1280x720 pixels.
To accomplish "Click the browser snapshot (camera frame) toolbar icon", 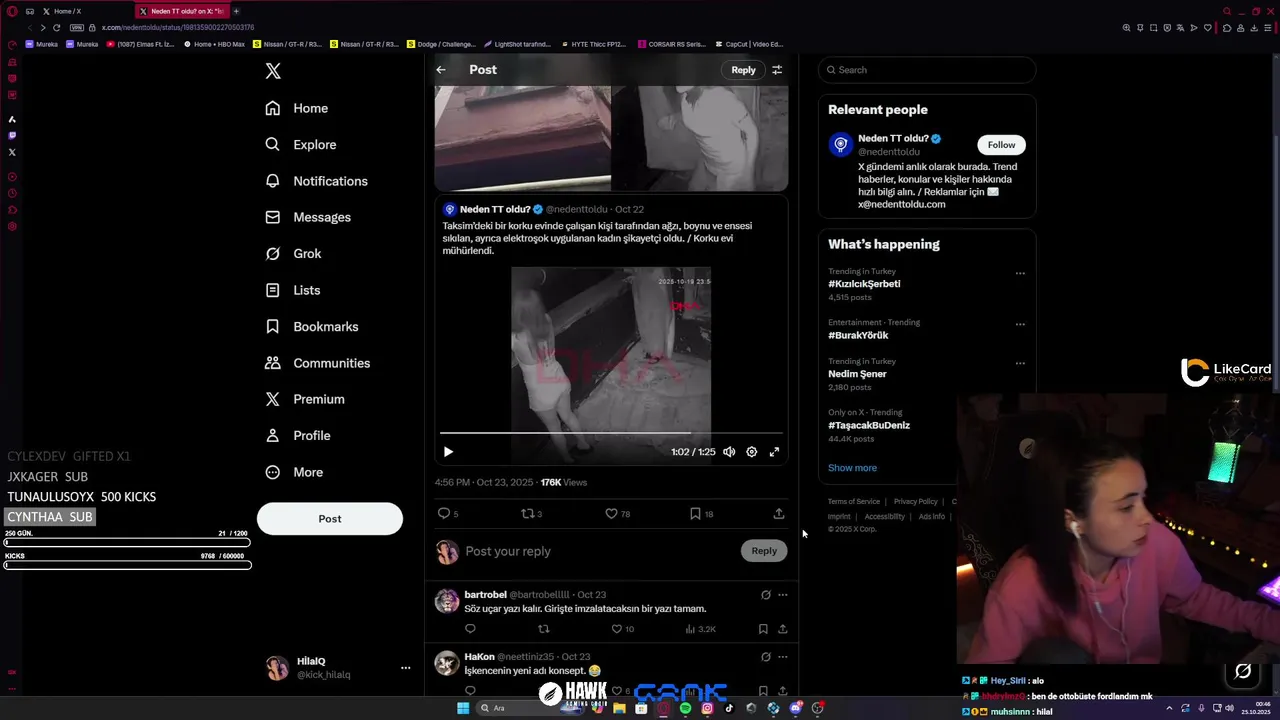I will click(x=1153, y=28).
